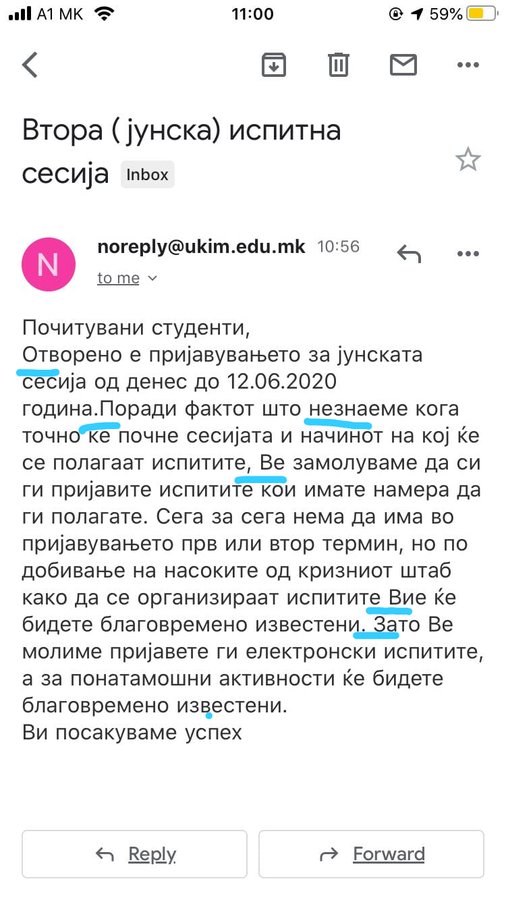Image resolution: width=506 pixels, height=900 pixels.
Task: Open message options next to reply arrow
Action: pyautogui.click(x=468, y=254)
